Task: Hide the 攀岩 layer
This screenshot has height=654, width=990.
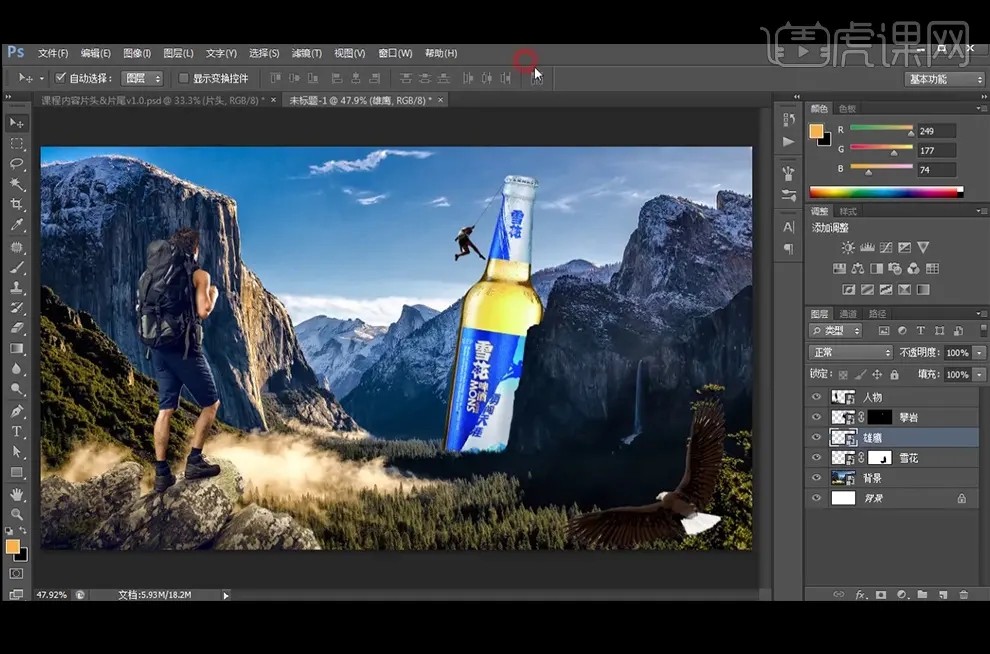Action: pyautogui.click(x=816, y=417)
